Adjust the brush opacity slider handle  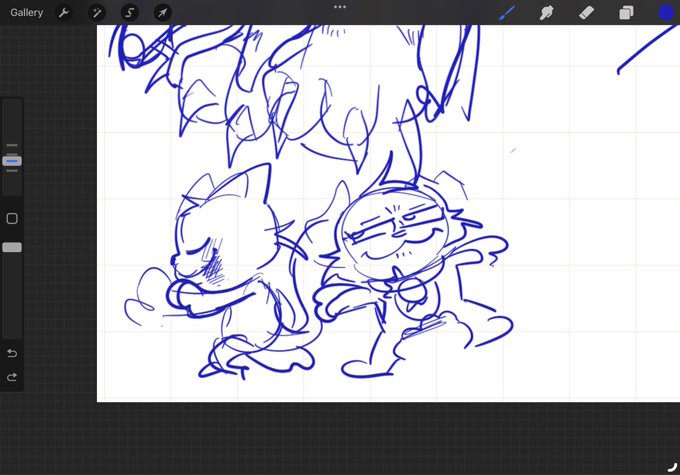12,247
